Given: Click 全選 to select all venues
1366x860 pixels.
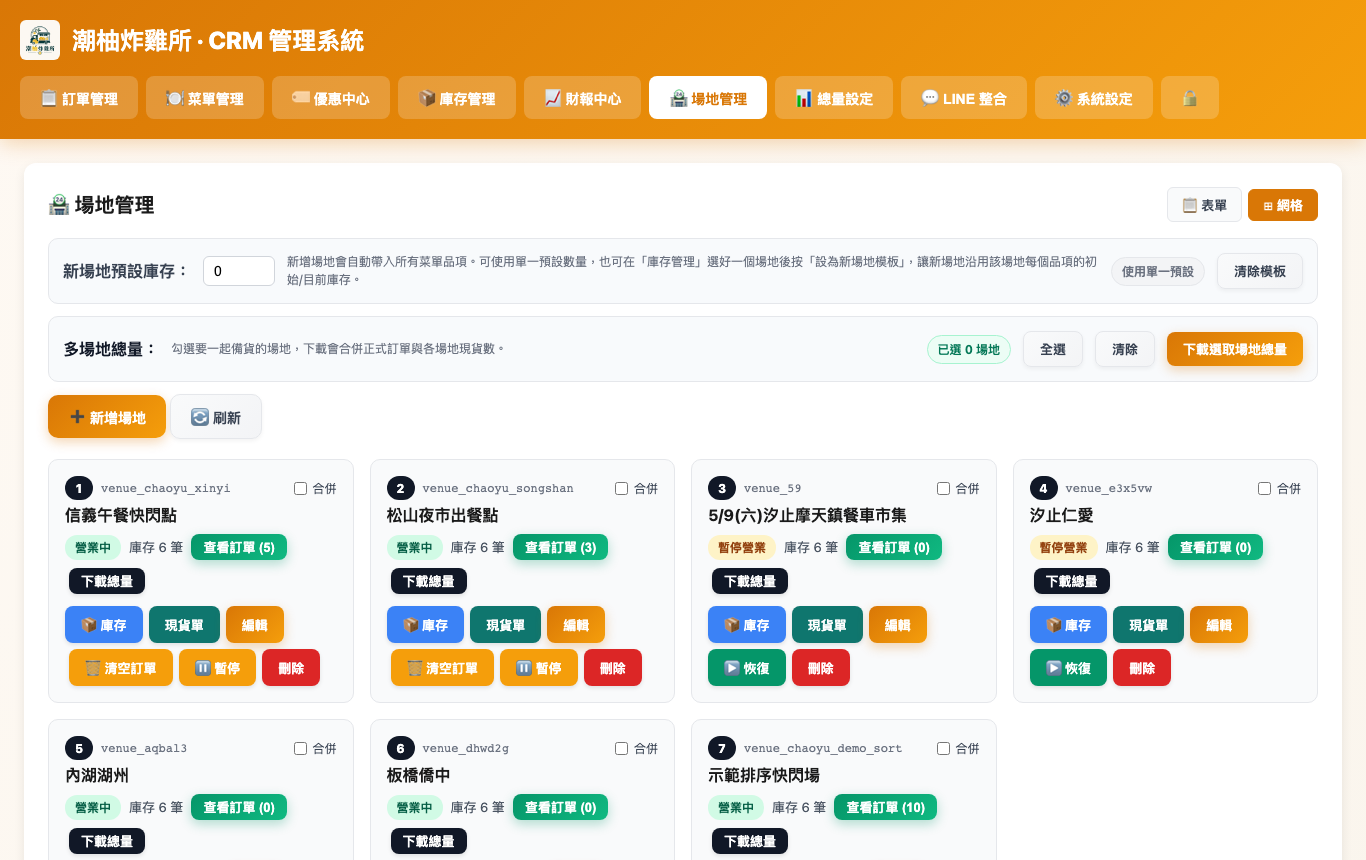Looking at the screenshot, I should point(1053,349).
